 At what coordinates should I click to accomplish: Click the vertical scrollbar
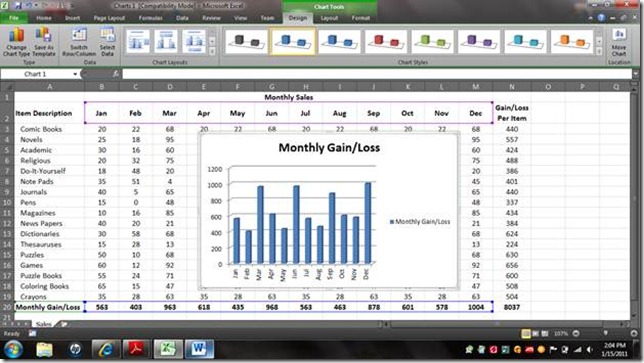pyautogui.click(x=635, y=201)
